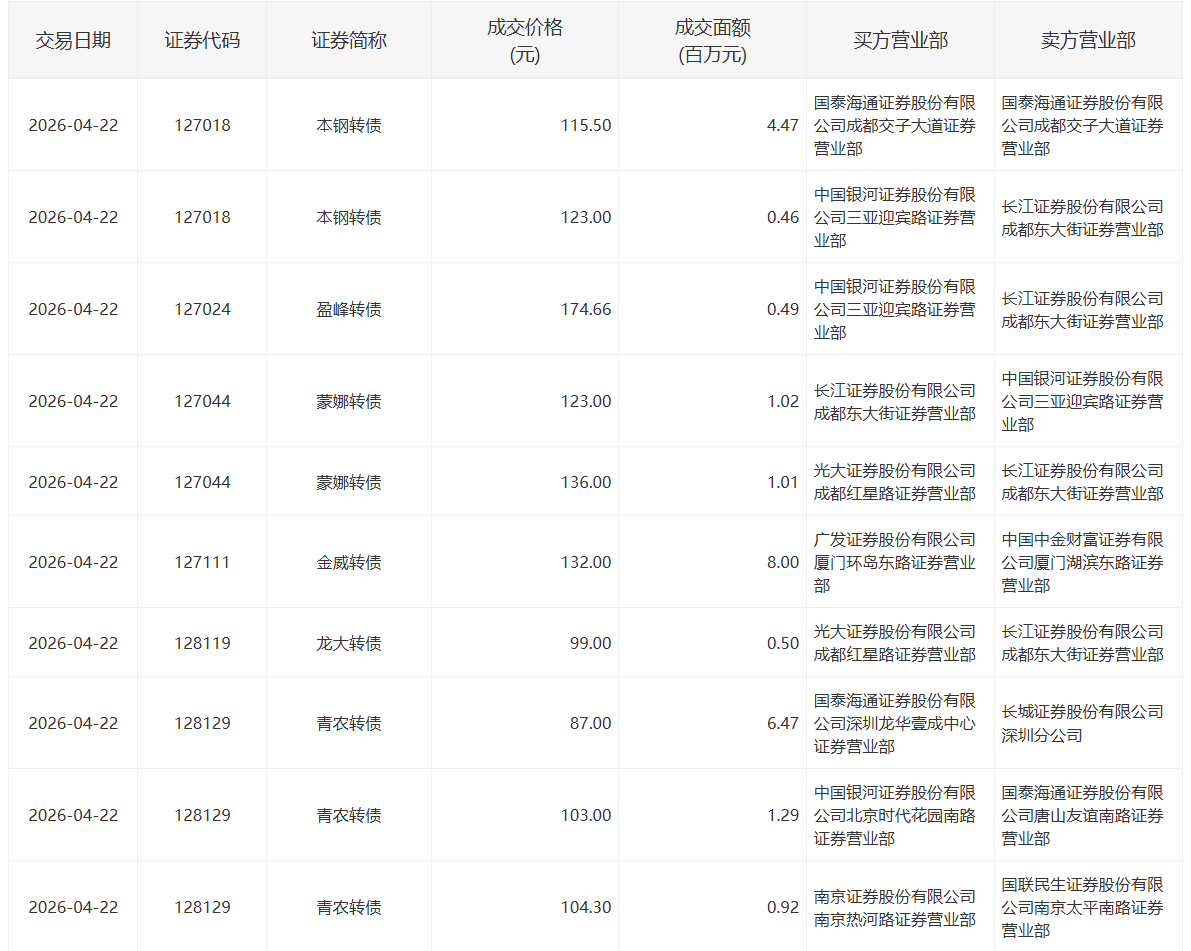Viewport: 1191px width, 951px height.
Task: Sort by the 证券代码 column header
Action: click(202, 40)
